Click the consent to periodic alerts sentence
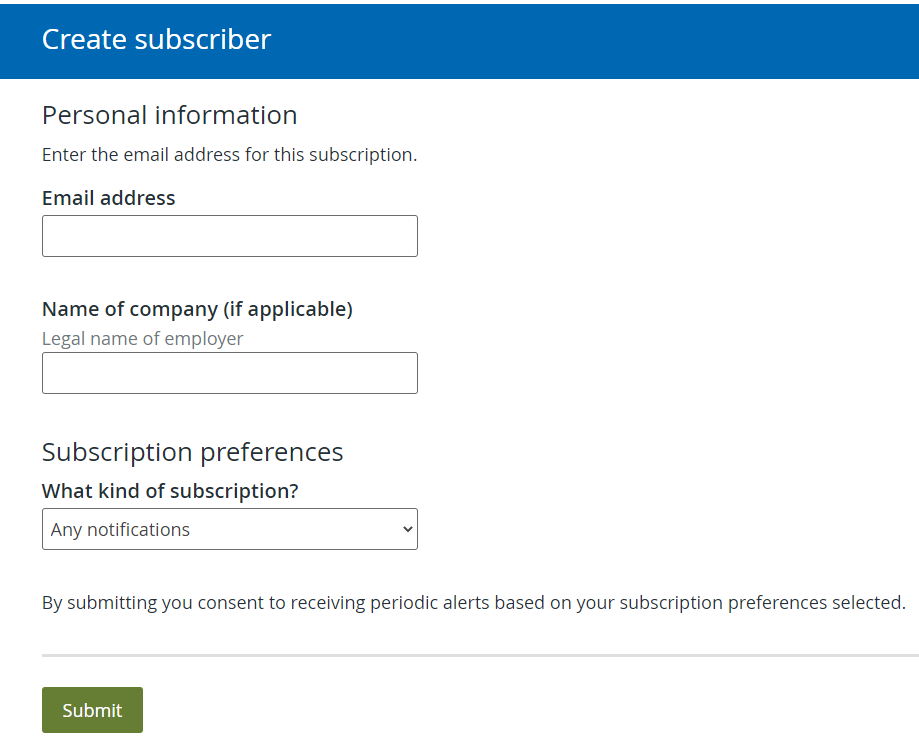 pos(474,603)
